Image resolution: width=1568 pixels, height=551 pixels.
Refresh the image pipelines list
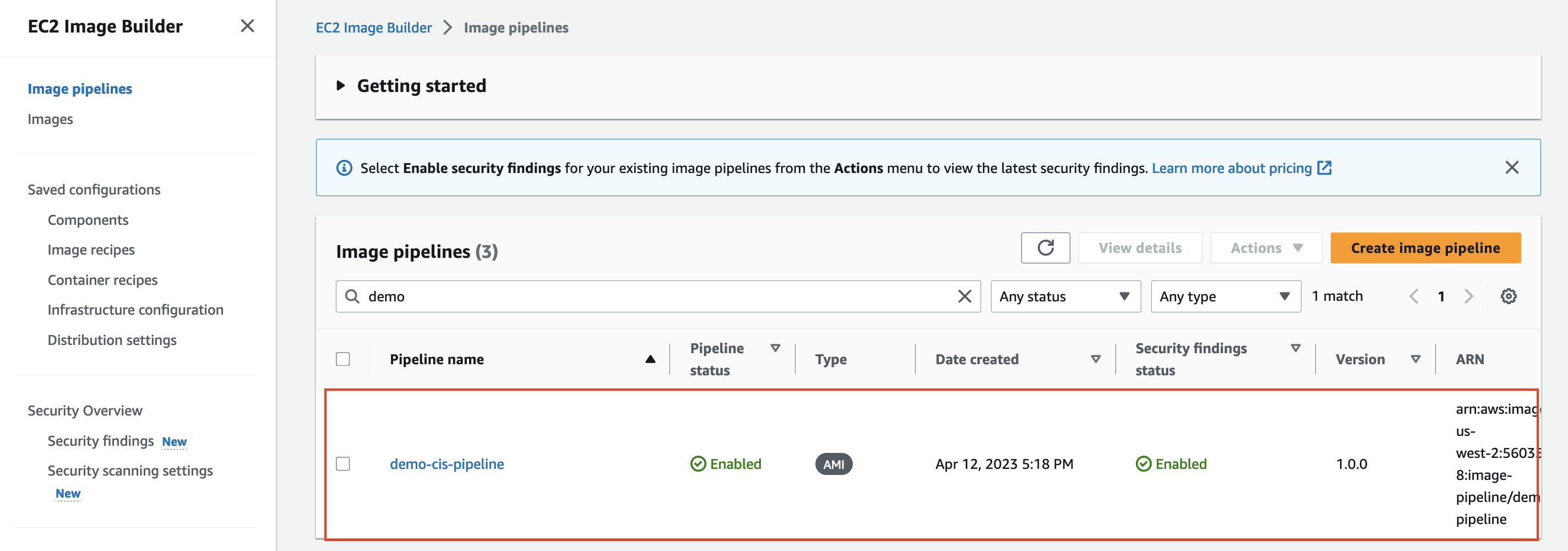coord(1045,247)
